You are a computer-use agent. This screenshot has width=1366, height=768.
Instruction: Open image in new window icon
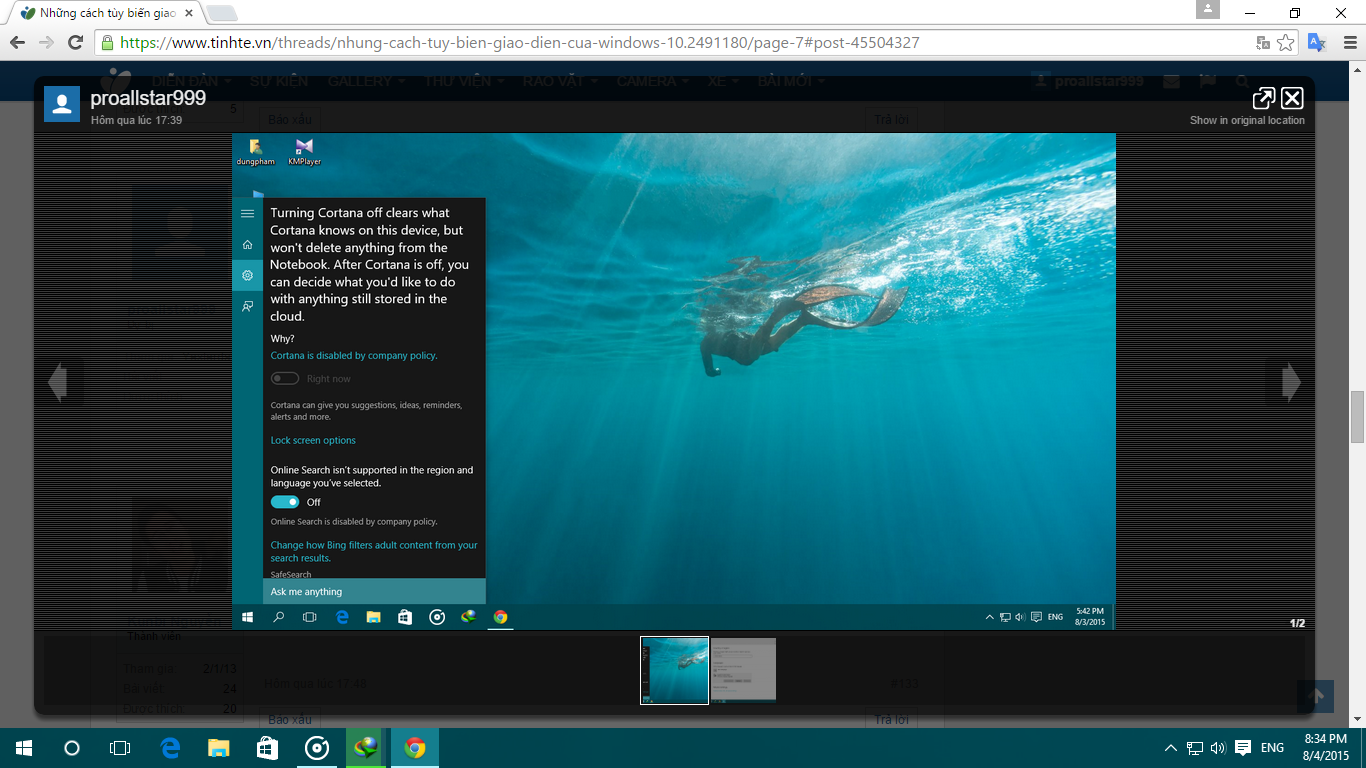coord(1263,98)
